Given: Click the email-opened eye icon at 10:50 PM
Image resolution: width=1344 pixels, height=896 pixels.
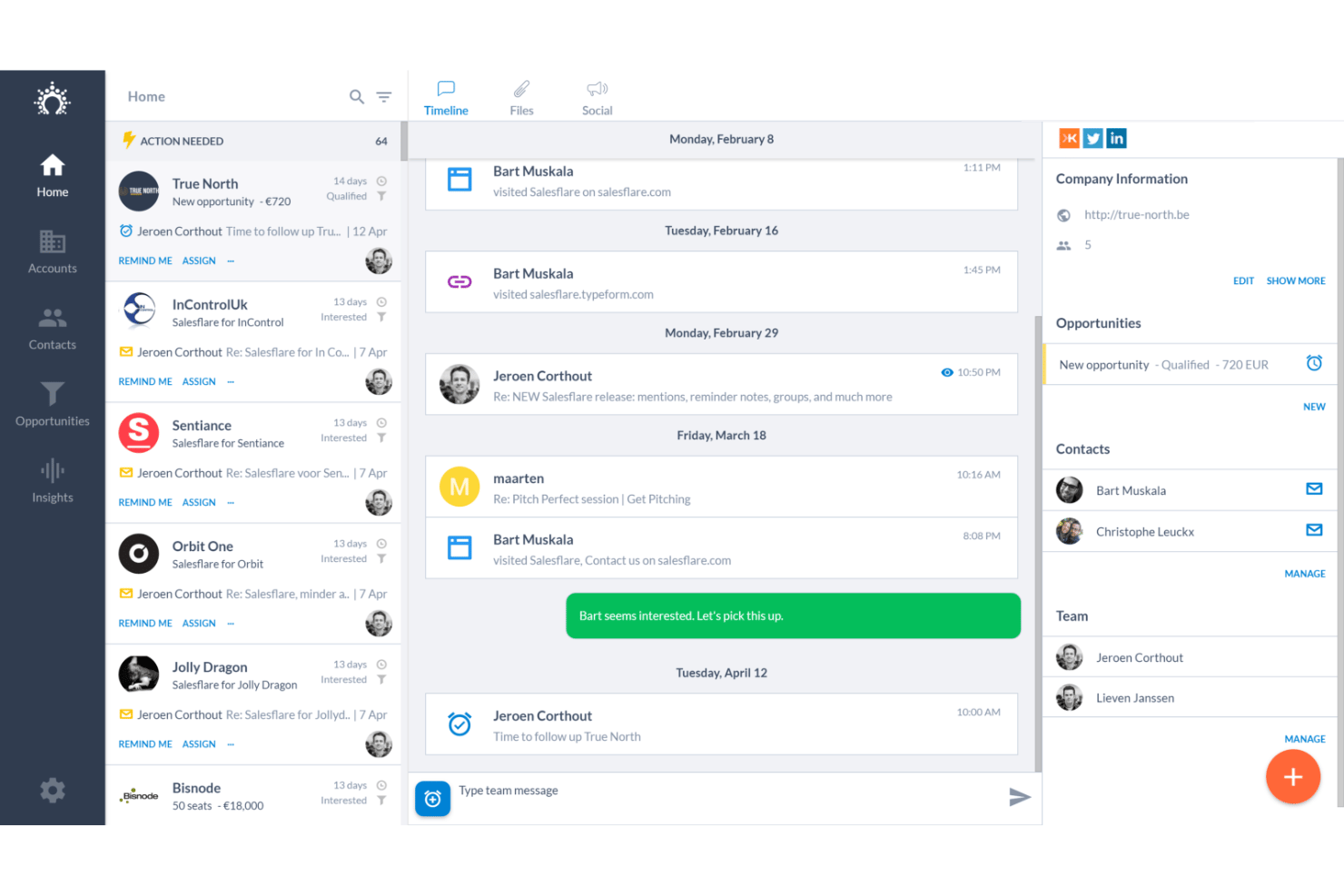Looking at the screenshot, I should click(x=947, y=372).
